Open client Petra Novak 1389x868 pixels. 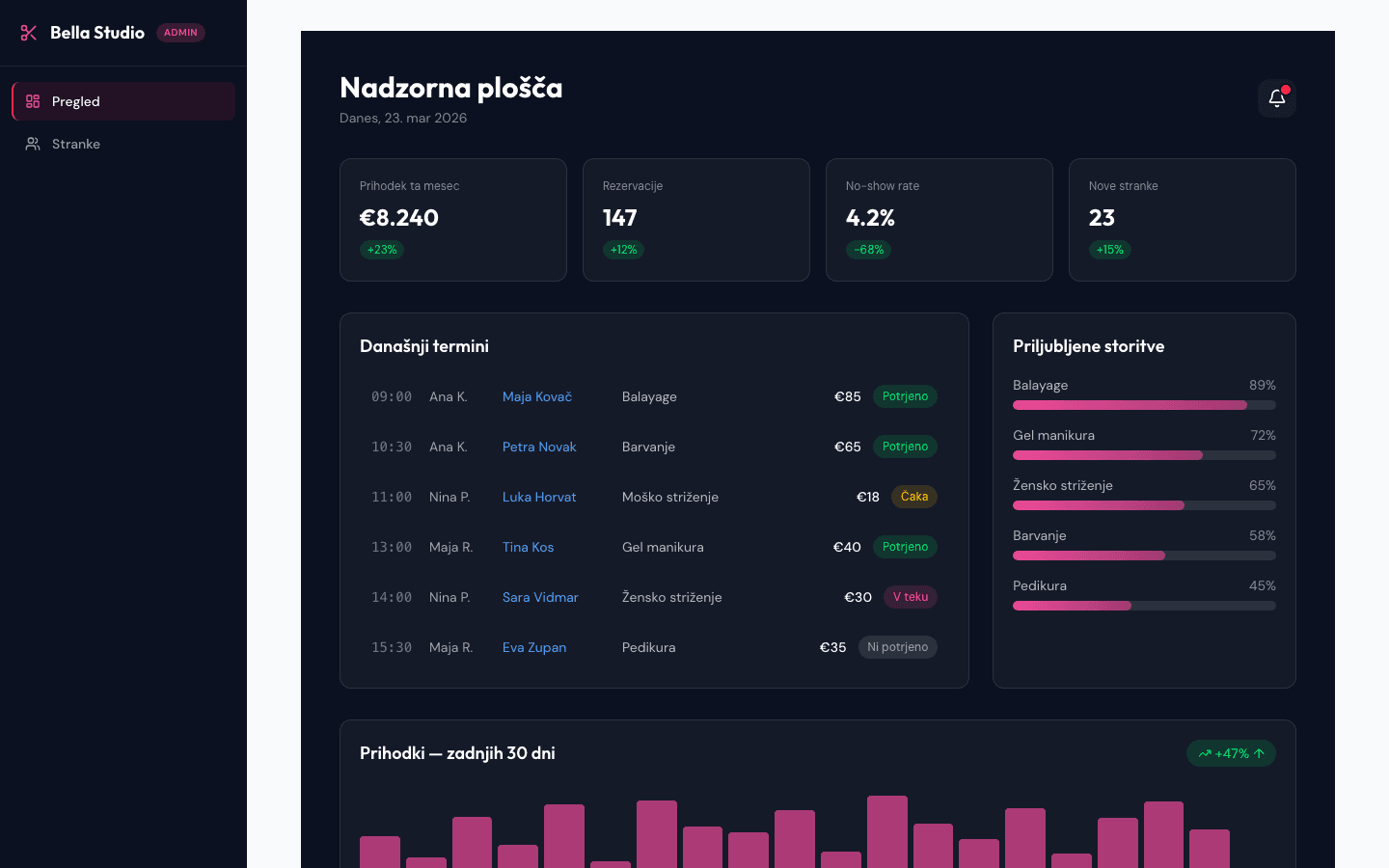[539, 447]
